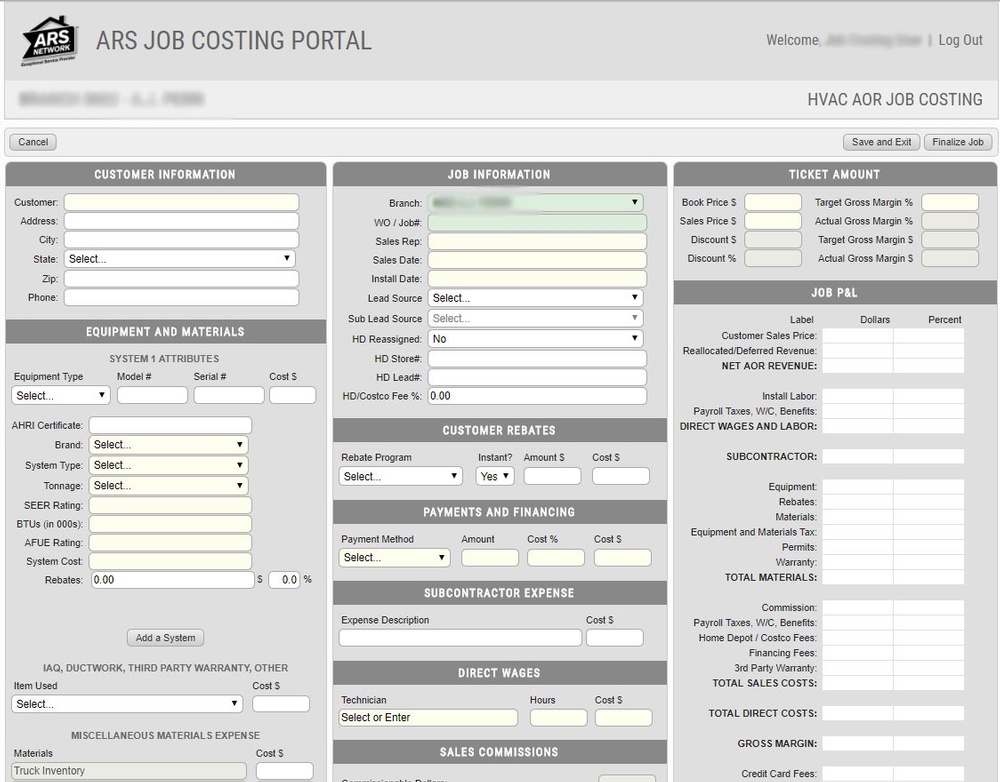Click the Sales Date field
The width and height of the screenshot is (1000, 782).
pyautogui.click(x=537, y=260)
